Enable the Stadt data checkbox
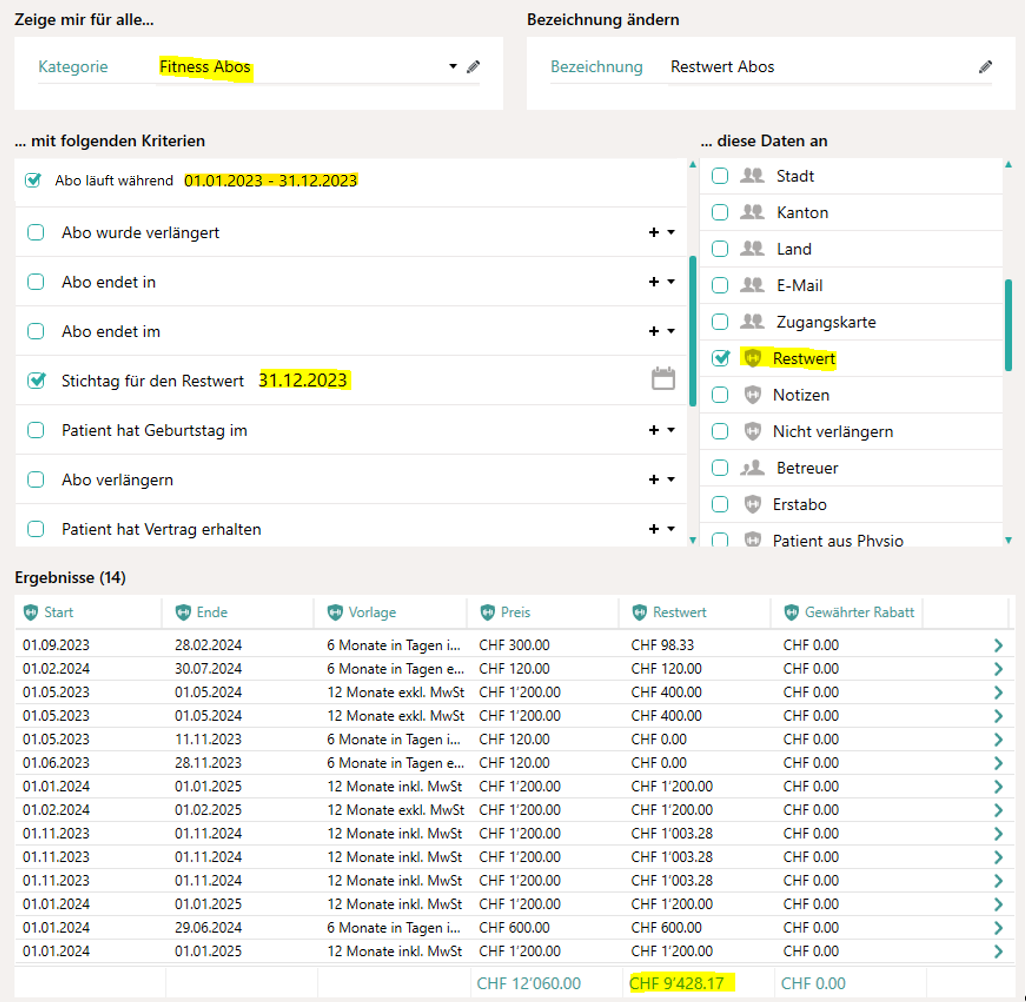The height and width of the screenshot is (1002, 1026). (x=720, y=176)
